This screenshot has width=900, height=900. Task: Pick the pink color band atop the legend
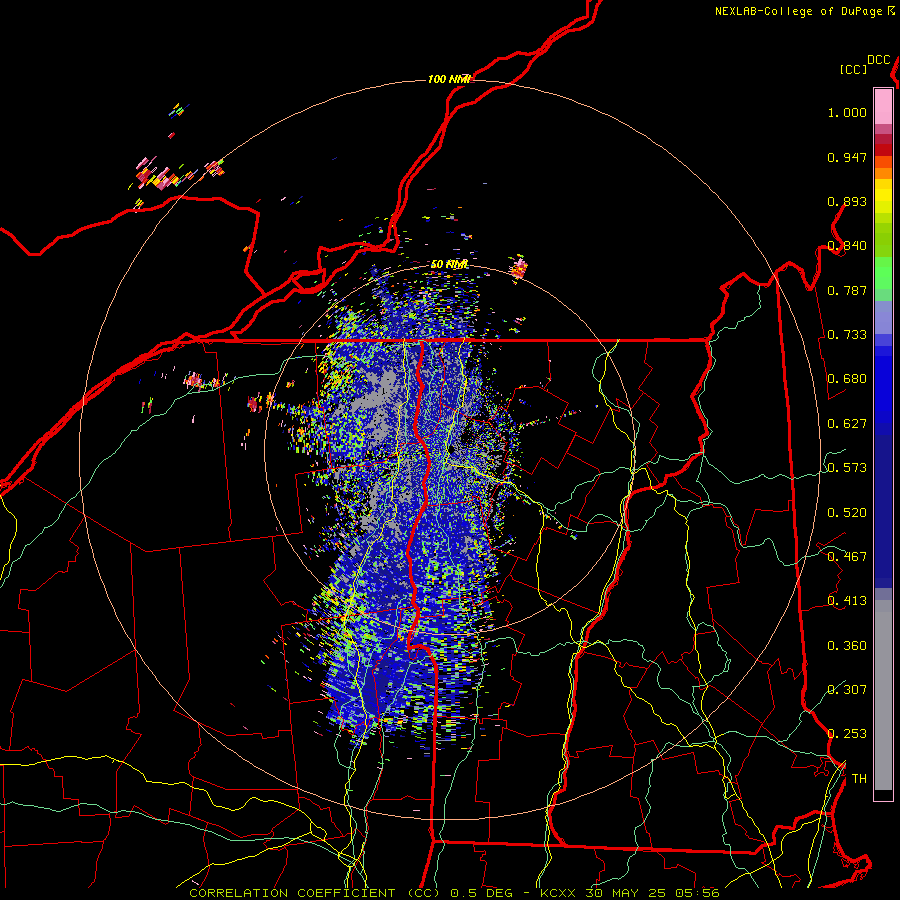[883, 106]
